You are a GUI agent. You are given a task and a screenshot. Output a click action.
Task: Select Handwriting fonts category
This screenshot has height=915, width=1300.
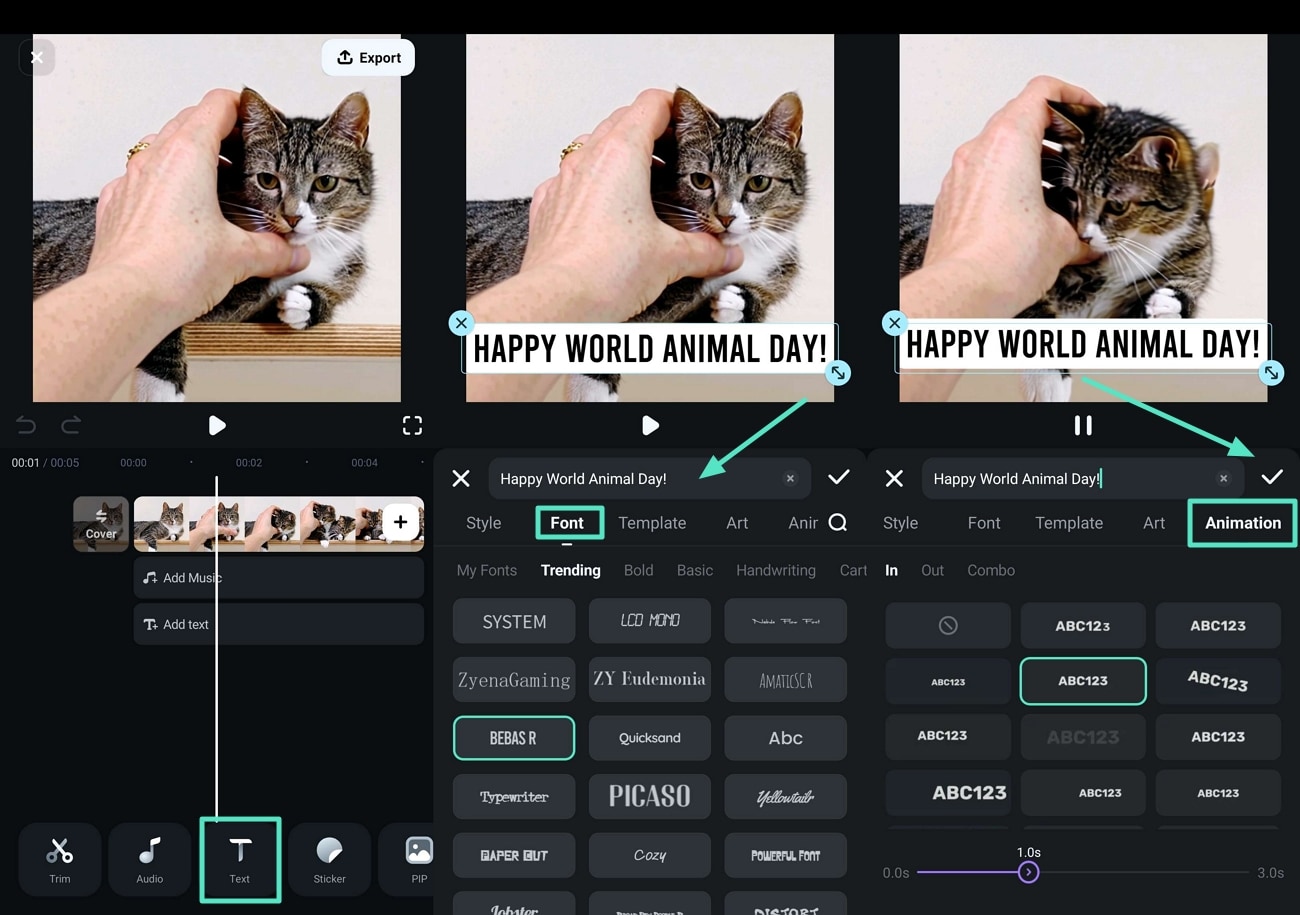(x=776, y=570)
